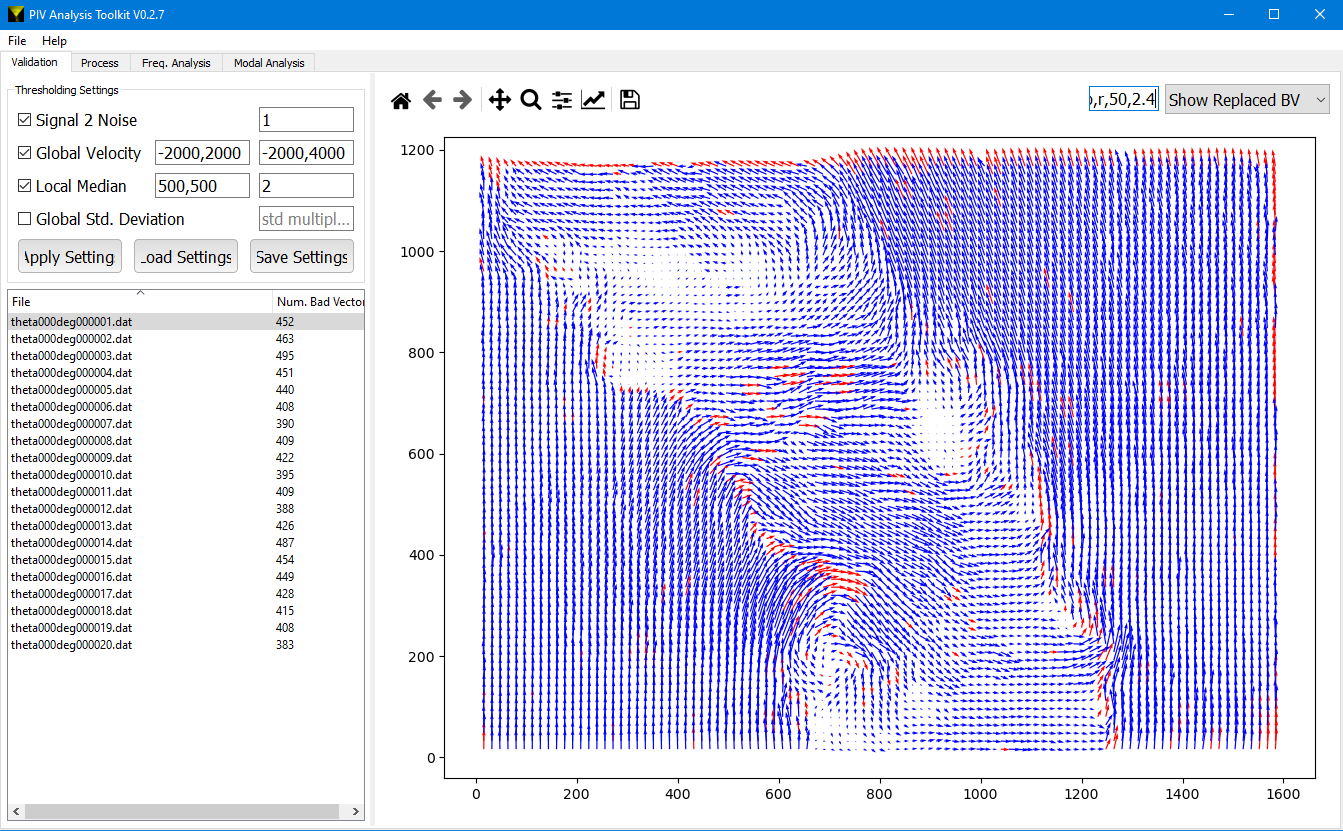This screenshot has width=1343, height=831.
Task: Disable the Local Median checkbox
Action: click(25, 186)
